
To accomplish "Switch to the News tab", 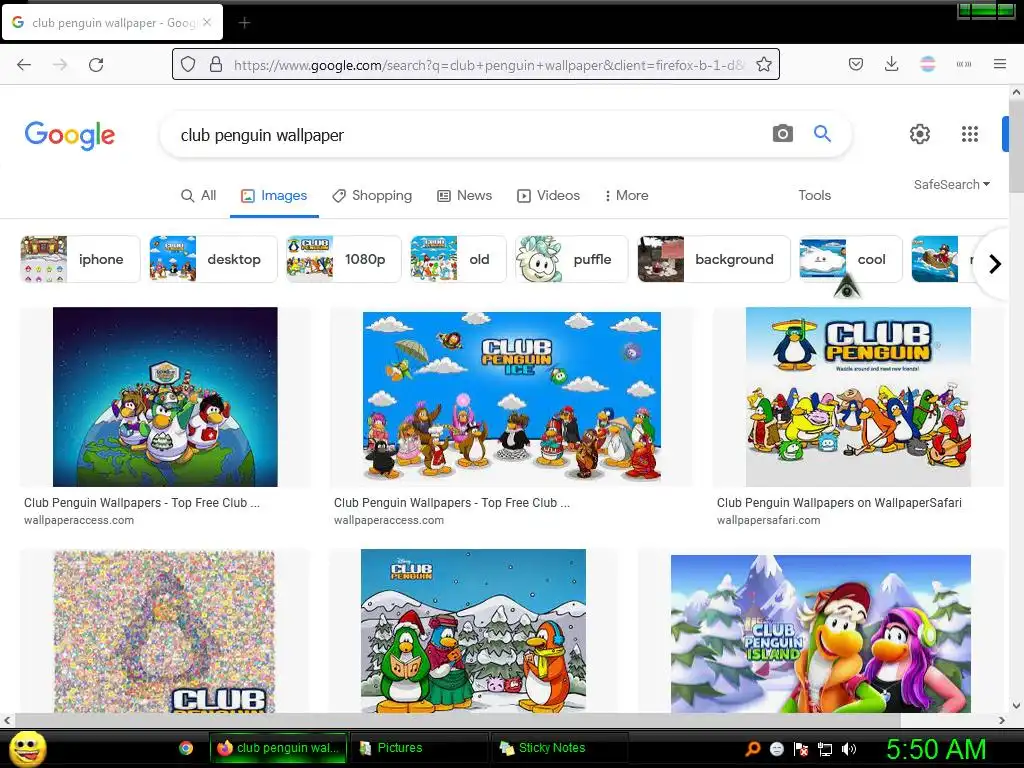I will [464, 195].
